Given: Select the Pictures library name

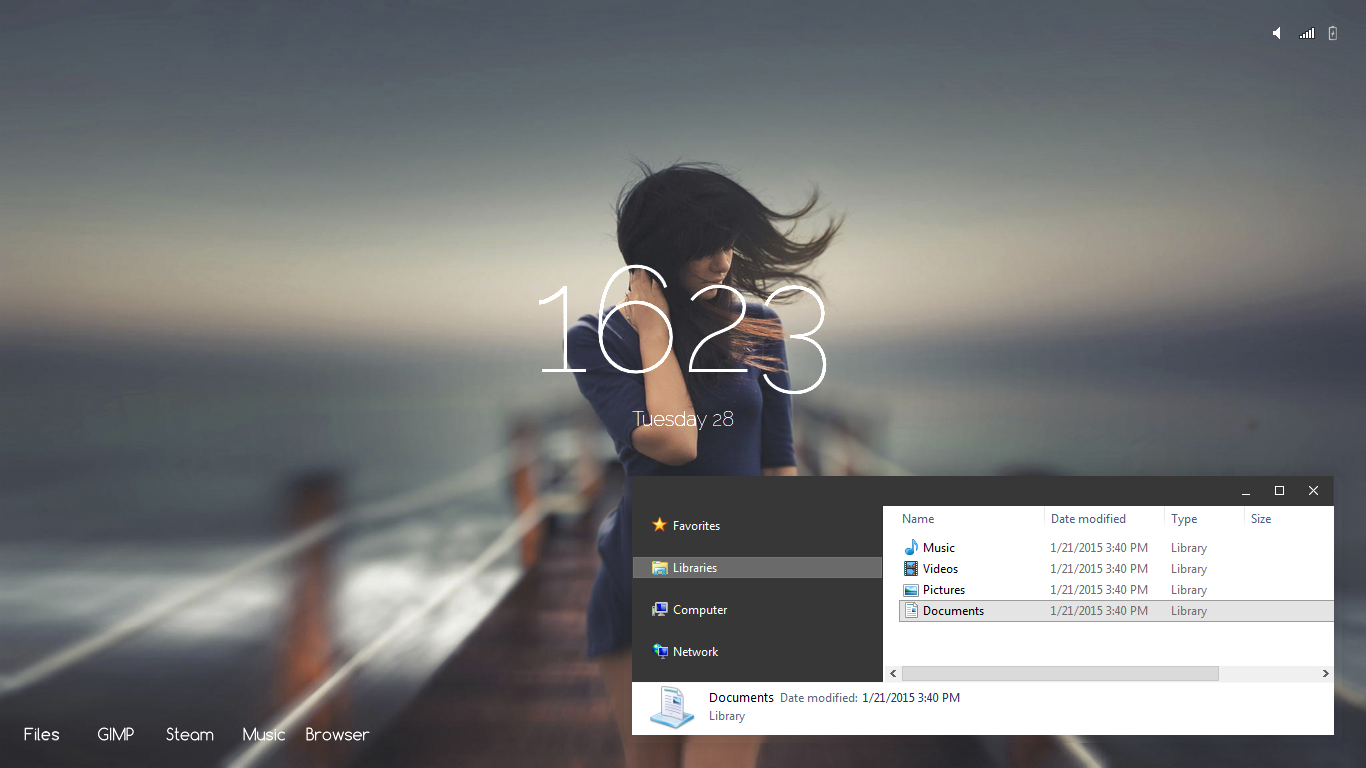Looking at the screenshot, I should [x=944, y=590].
